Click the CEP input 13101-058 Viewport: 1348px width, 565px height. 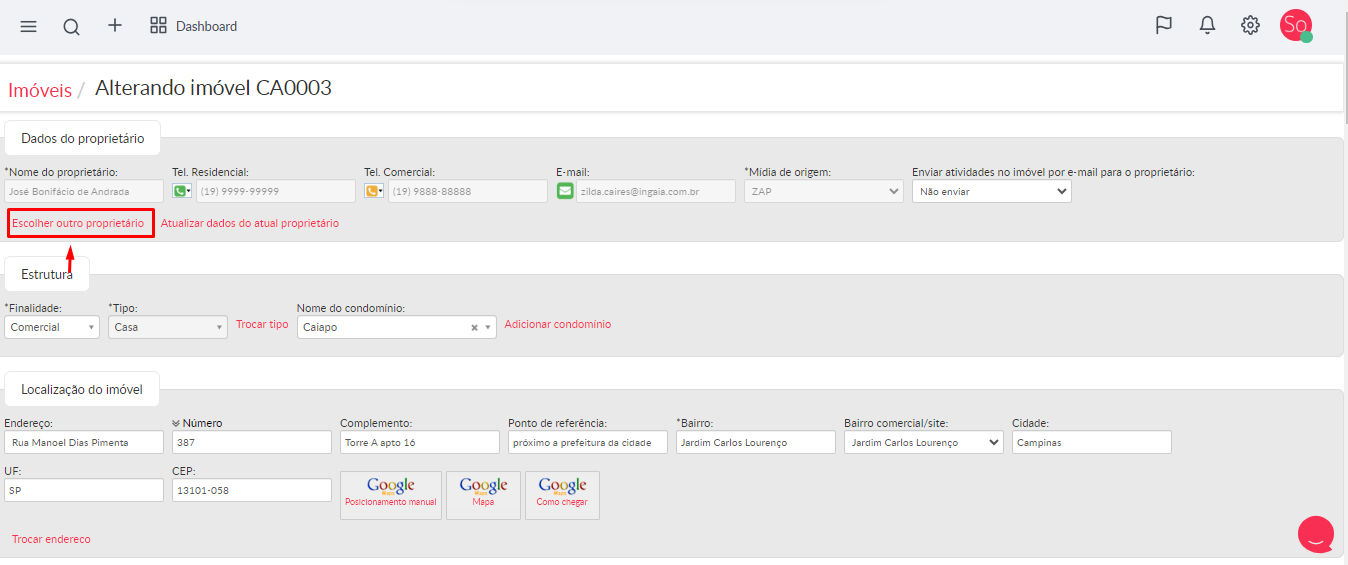[x=251, y=490]
